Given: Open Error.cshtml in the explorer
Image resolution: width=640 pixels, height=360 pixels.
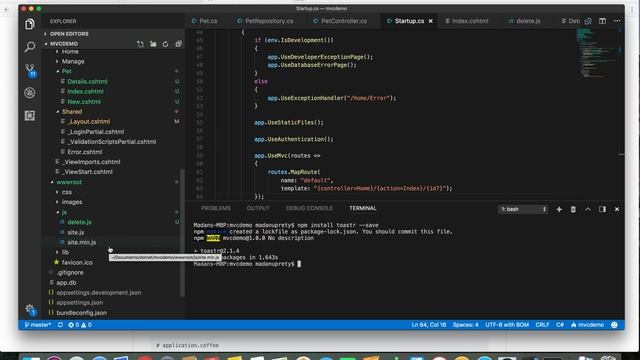Looking at the screenshot, I should click(x=84, y=152).
